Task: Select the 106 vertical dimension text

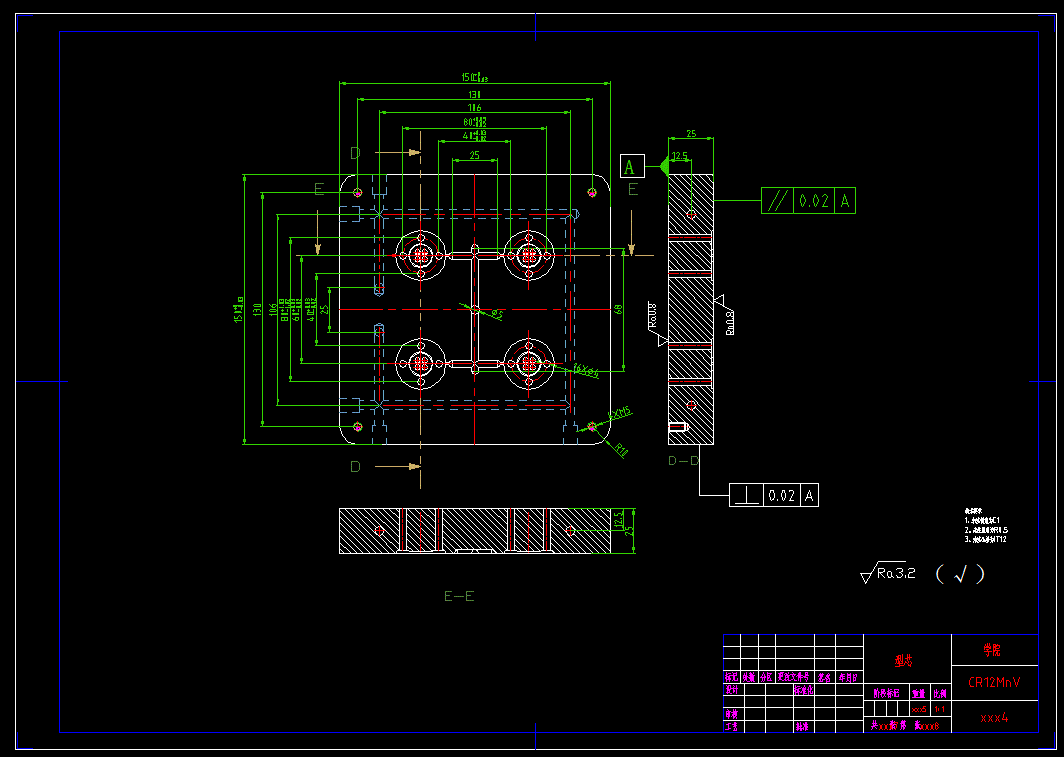Action: coord(273,309)
